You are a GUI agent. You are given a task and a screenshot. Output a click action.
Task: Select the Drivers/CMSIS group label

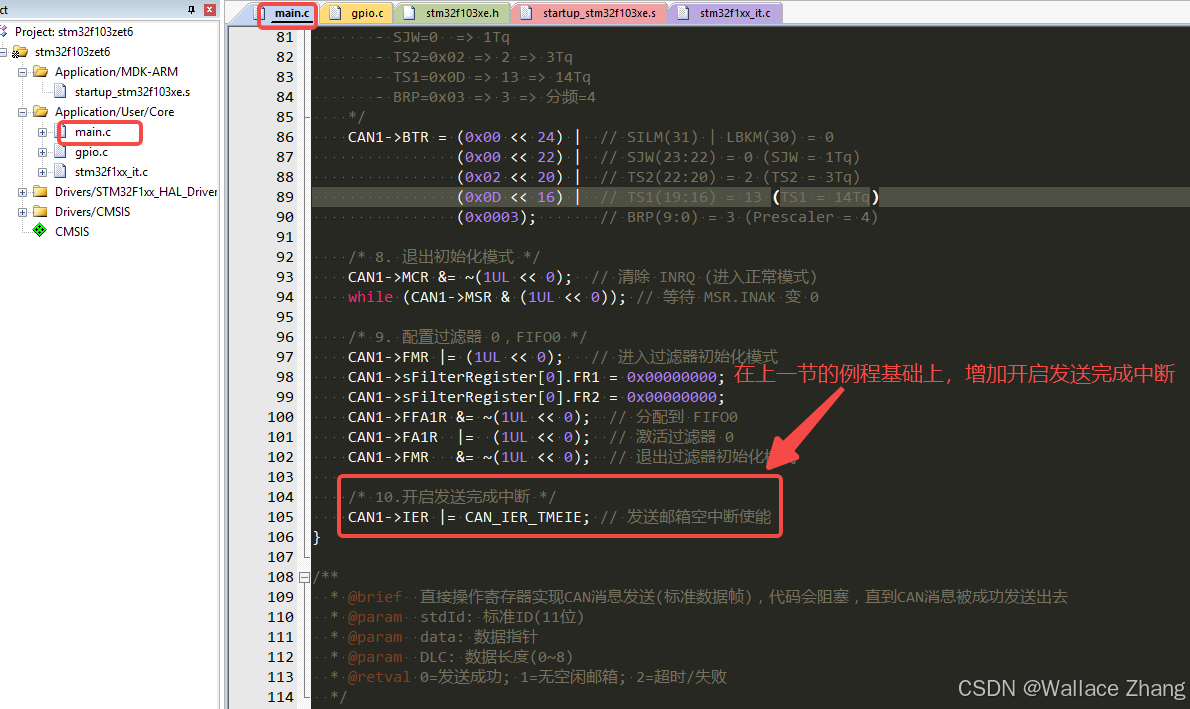[x=92, y=212]
